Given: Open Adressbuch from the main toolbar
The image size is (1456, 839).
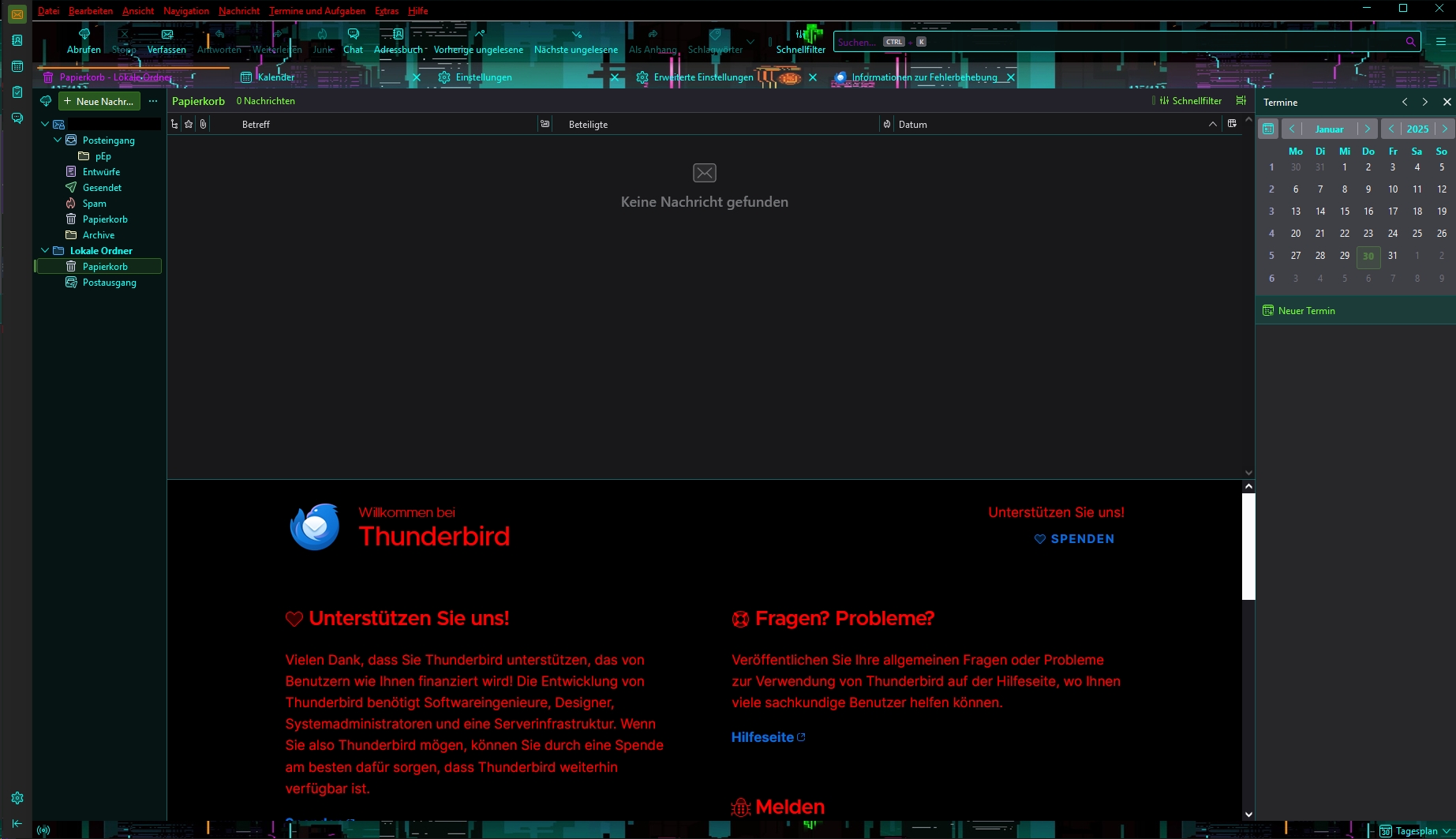Looking at the screenshot, I should pos(398,42).
